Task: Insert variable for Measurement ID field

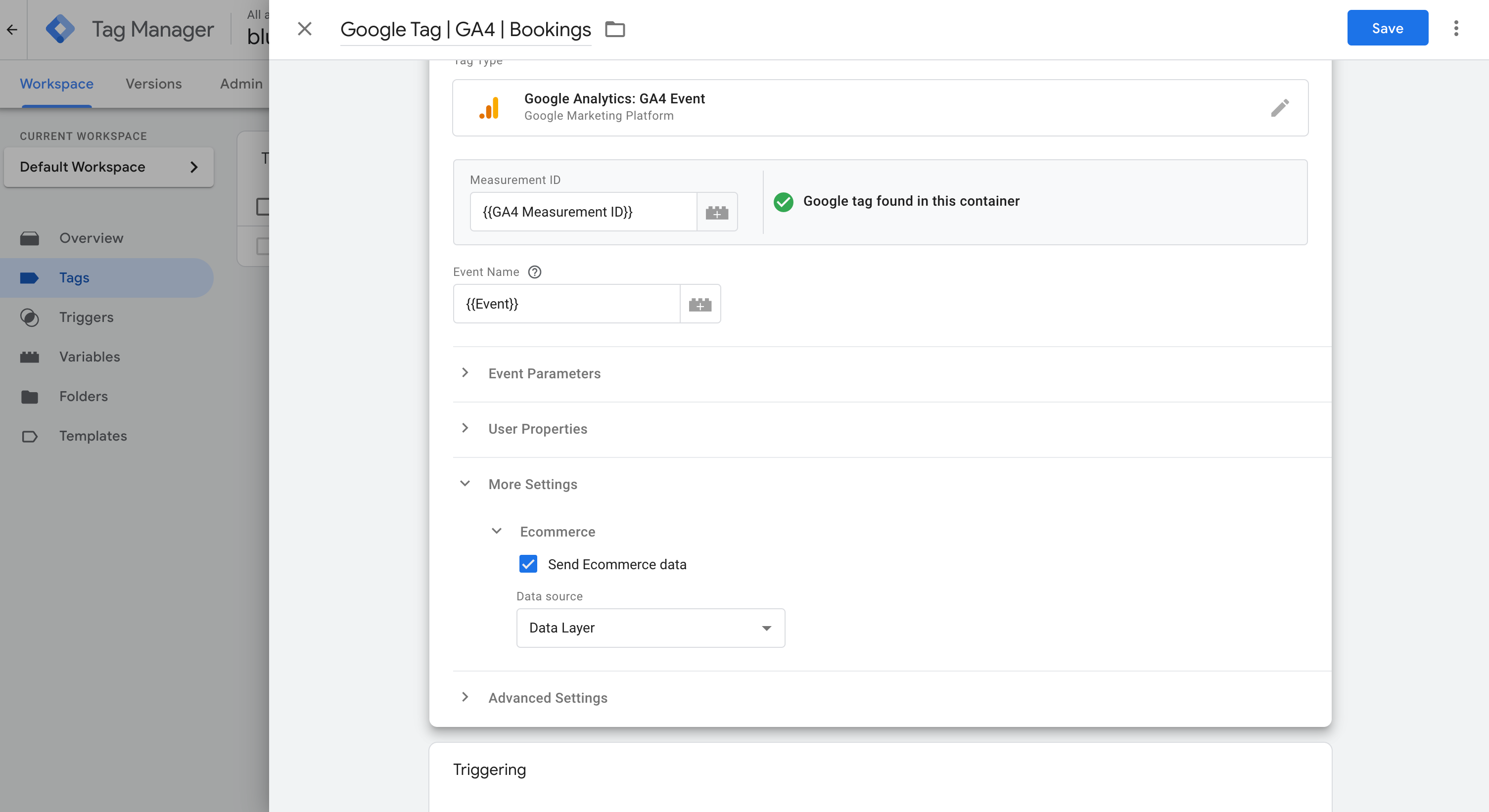Action: coord(717,212)
